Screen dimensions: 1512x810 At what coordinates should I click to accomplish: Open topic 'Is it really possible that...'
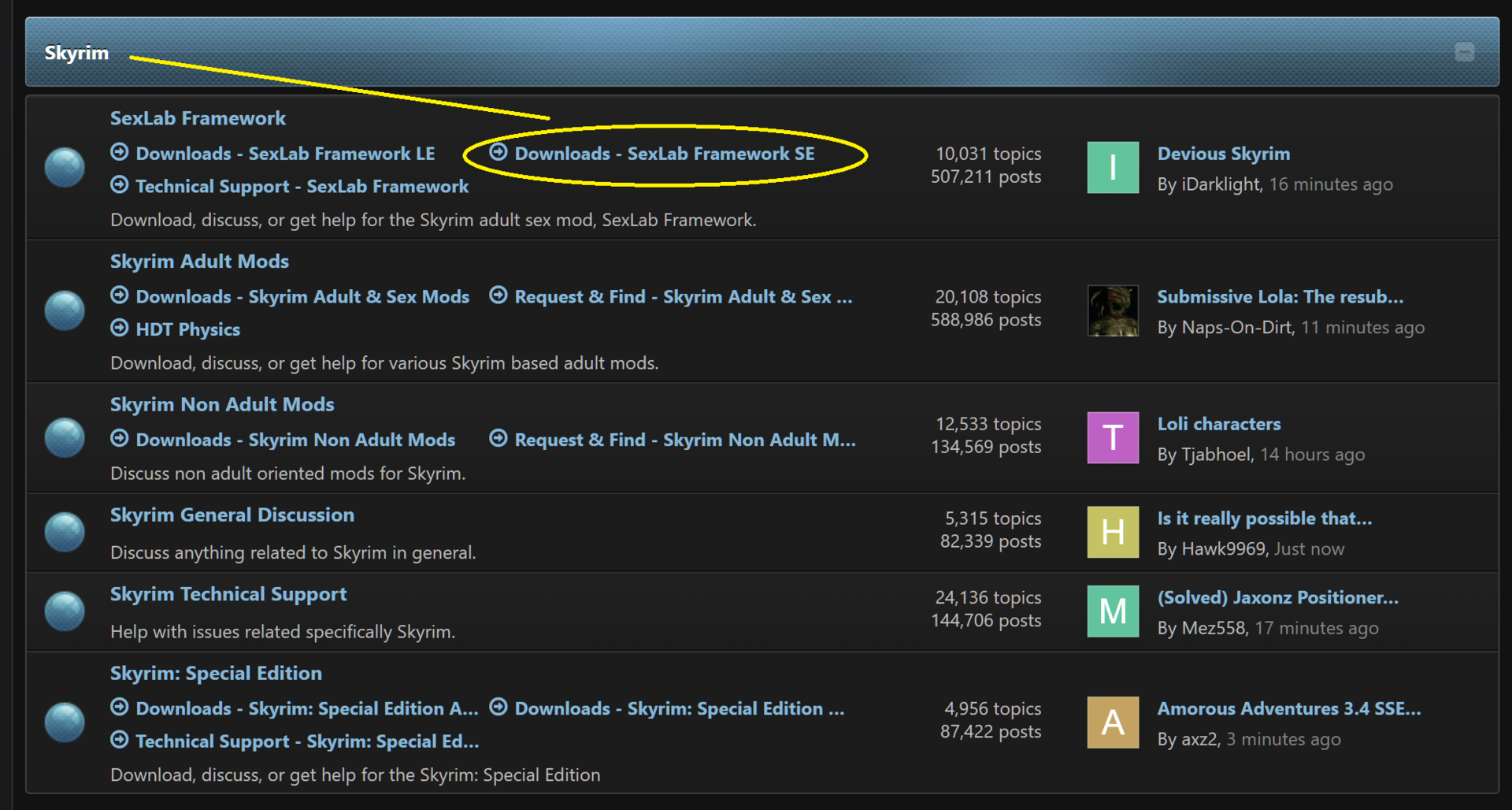coord(1265,518)
